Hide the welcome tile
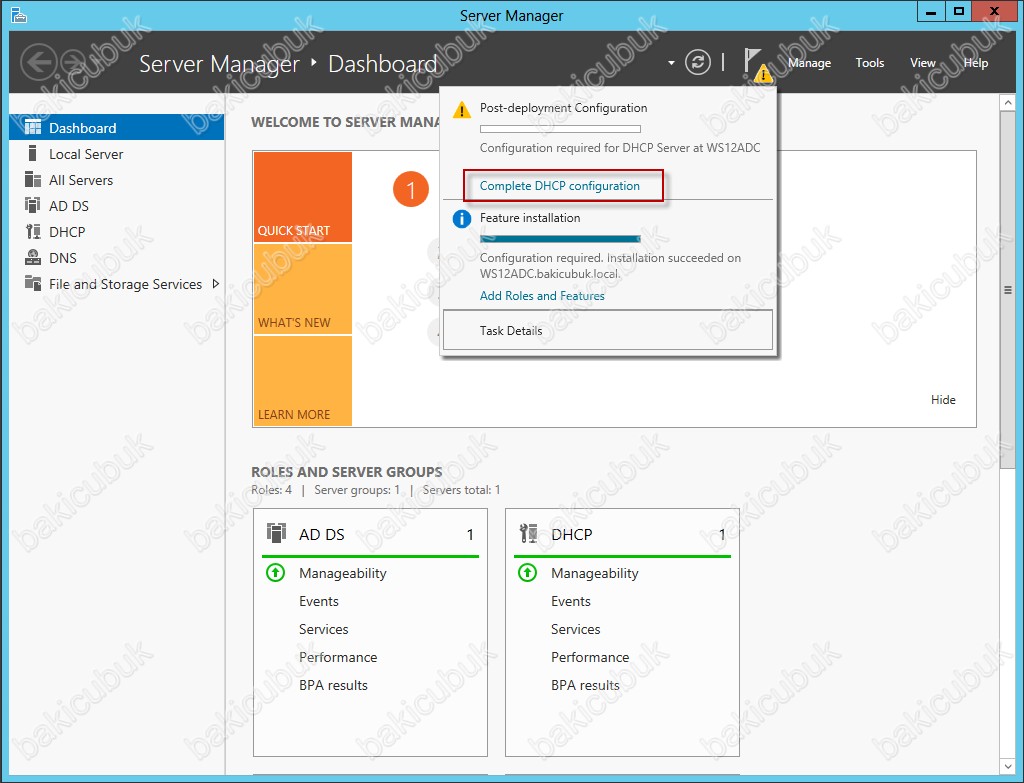 click(x=943, y=400)
